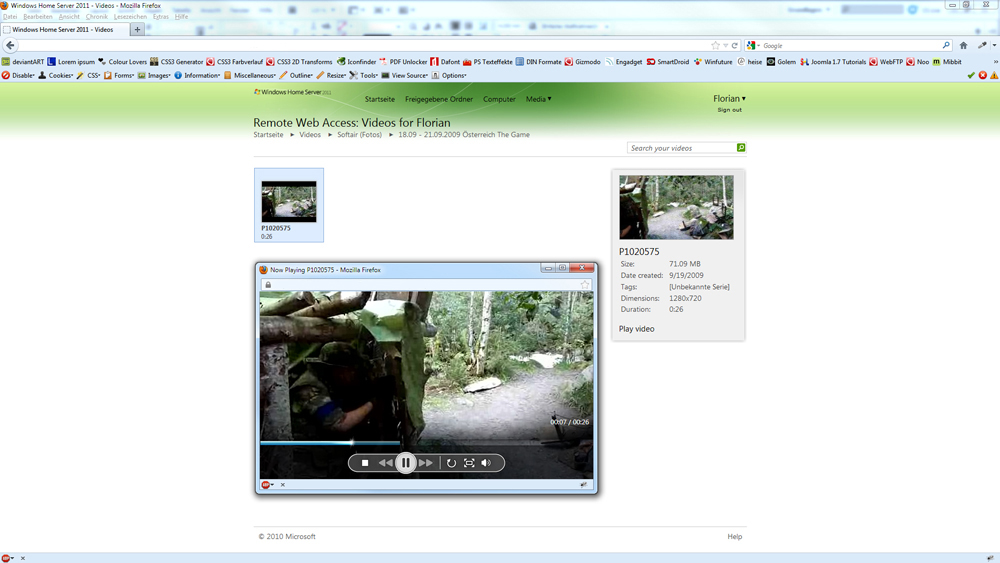Open the Winfuture bookmark
Screen dimensions: 1000x563
(x=713, y=62)
